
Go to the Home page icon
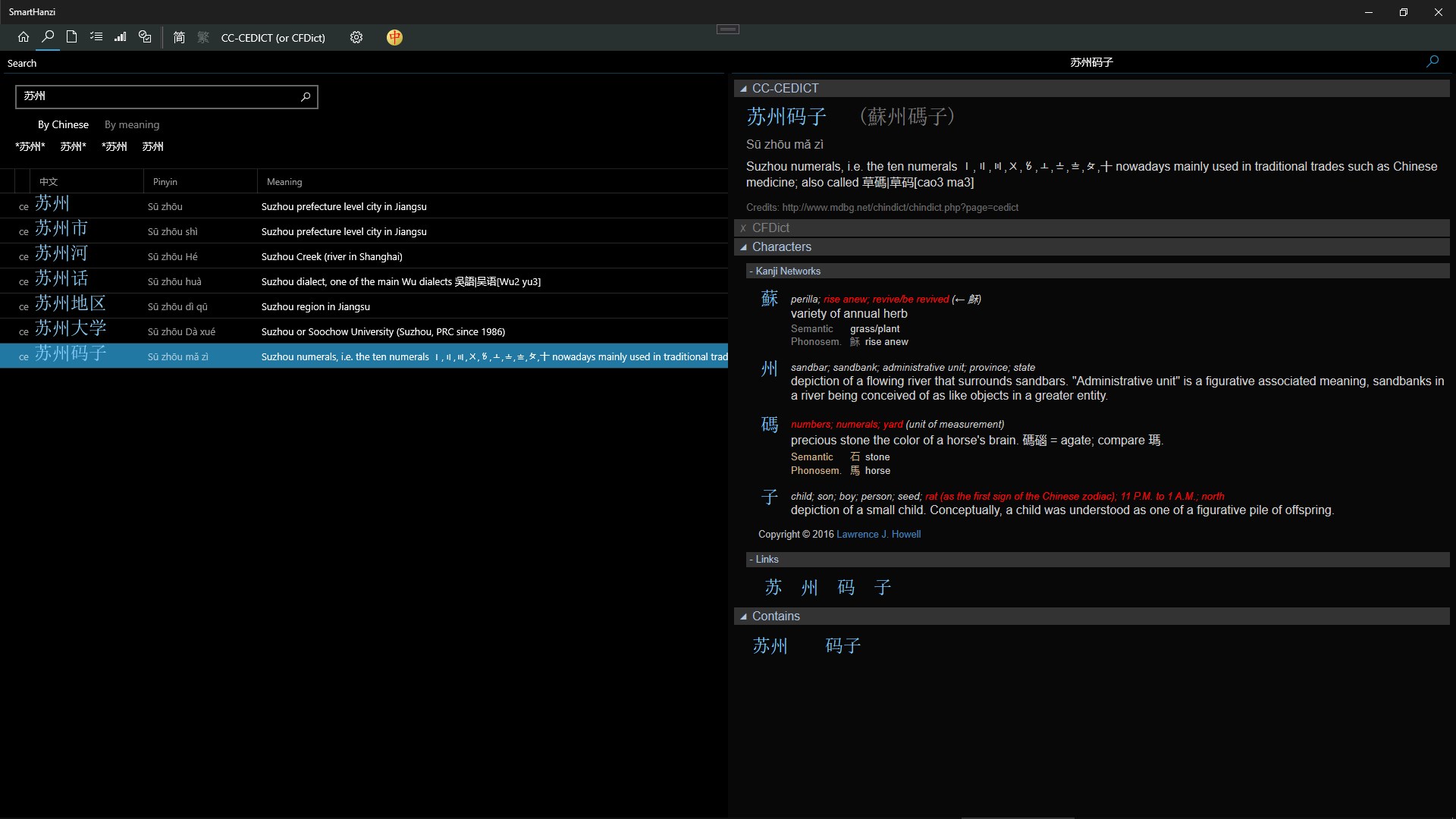[x=24, y=37]
